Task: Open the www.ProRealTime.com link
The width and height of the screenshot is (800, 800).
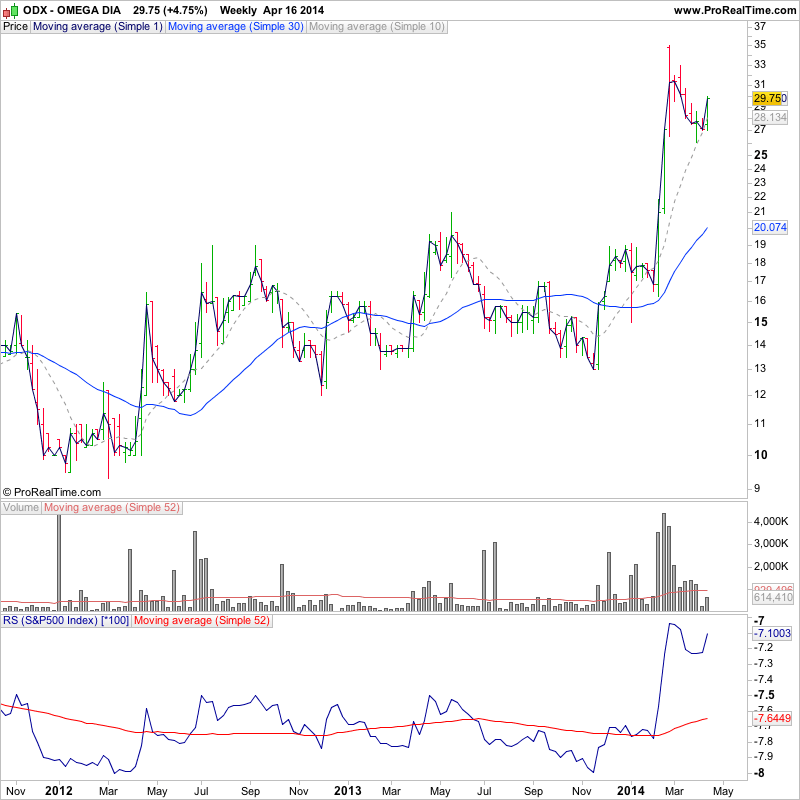Action: pos(735,10)
